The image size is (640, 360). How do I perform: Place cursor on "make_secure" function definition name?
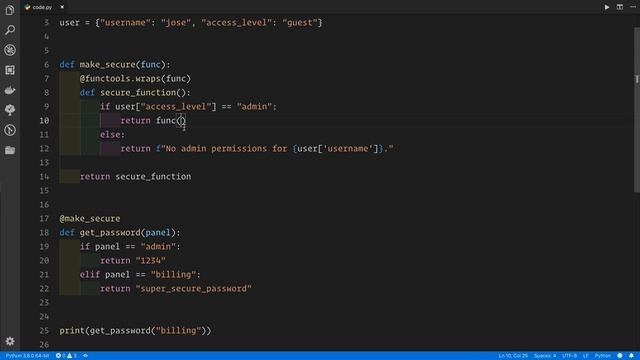[107, 64]
